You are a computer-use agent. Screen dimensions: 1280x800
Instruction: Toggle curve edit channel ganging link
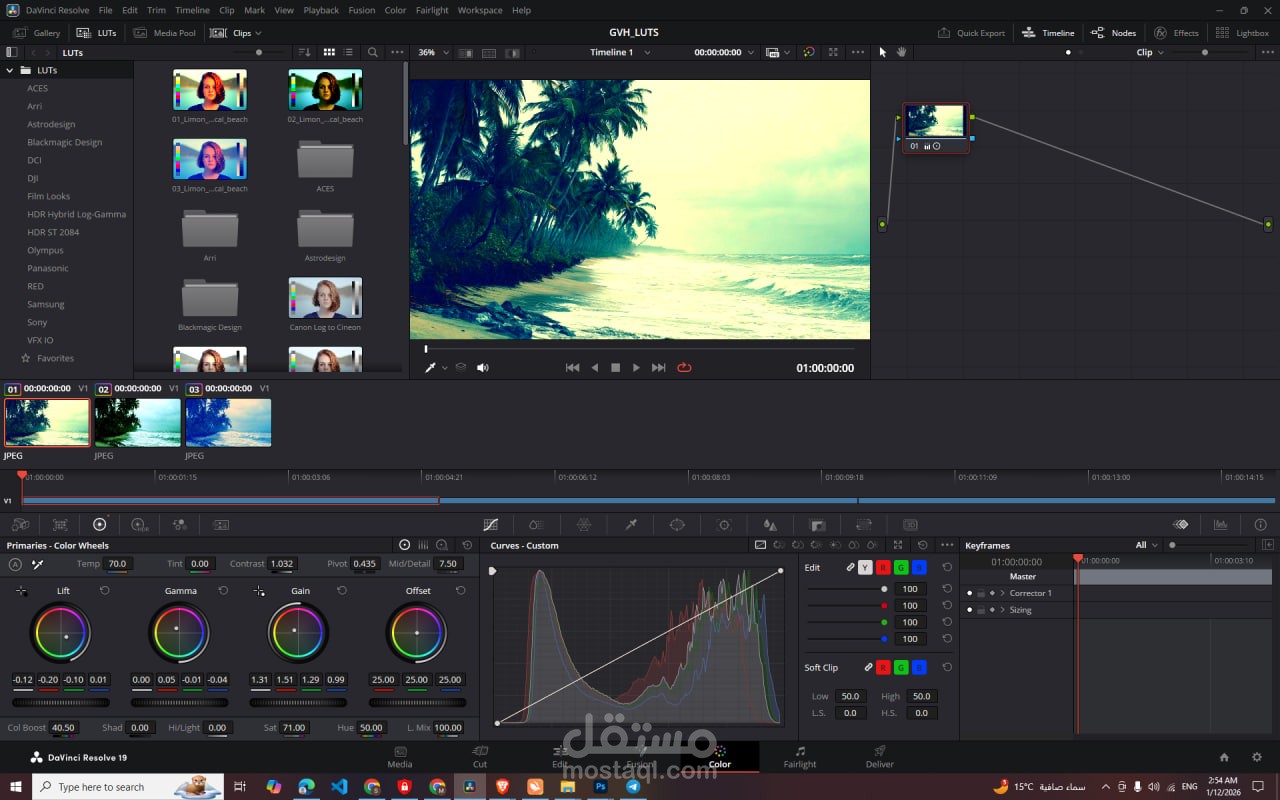coord(850,567)
